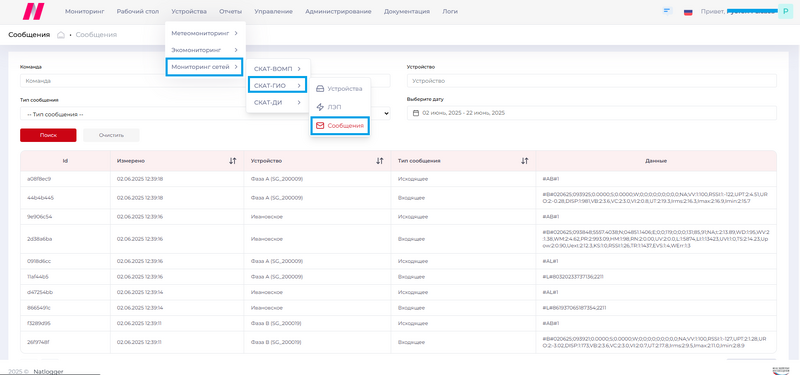Open Управление top menu
800x375 pixels.
[273, 11]
